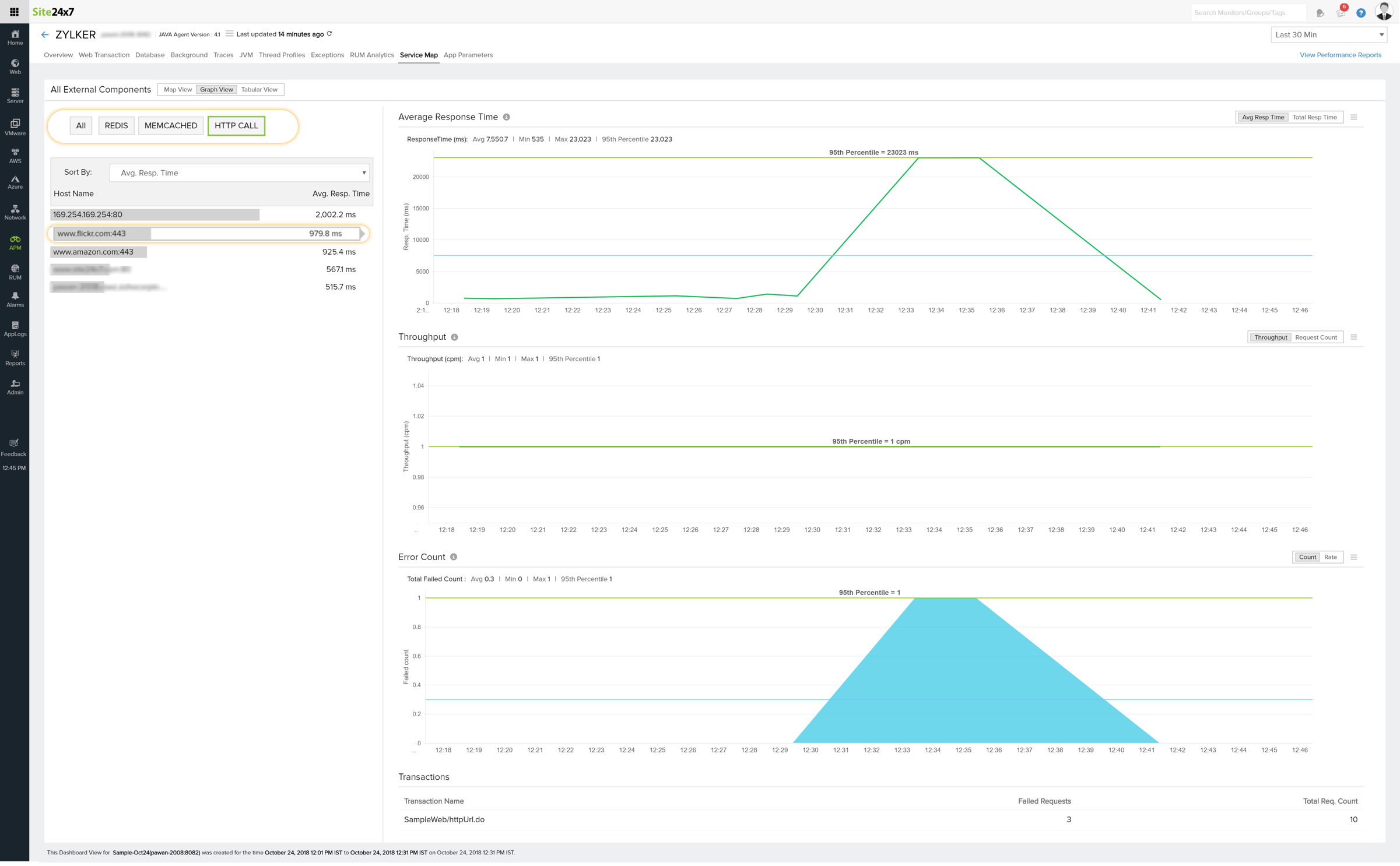Switch to the Avg Resp Time toggle
The image size is (1400, 866).
point(1263,117)
